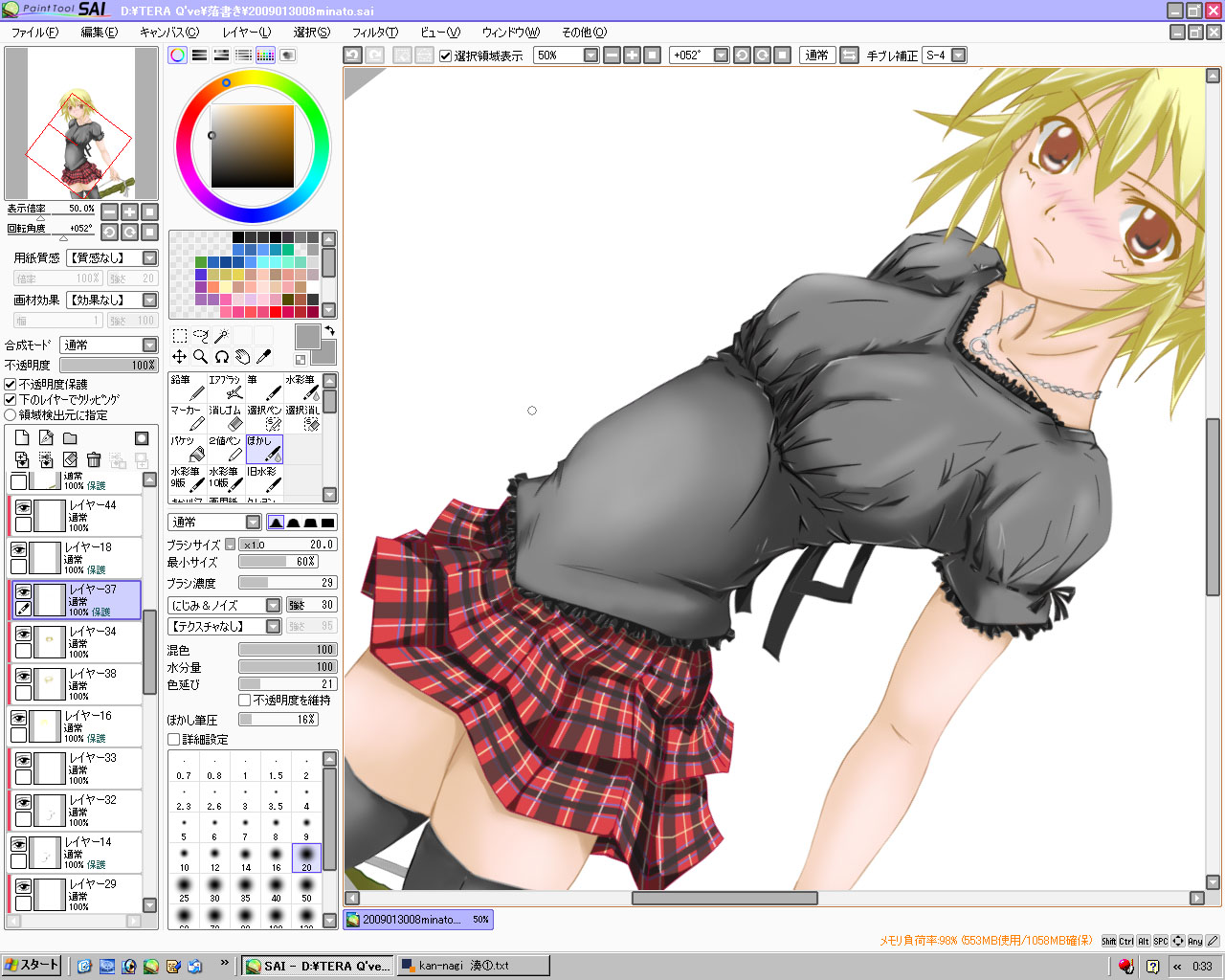Flip the canvas view horizontally
Viewport: 1225px width, 980px height.
tap(849, 56)
